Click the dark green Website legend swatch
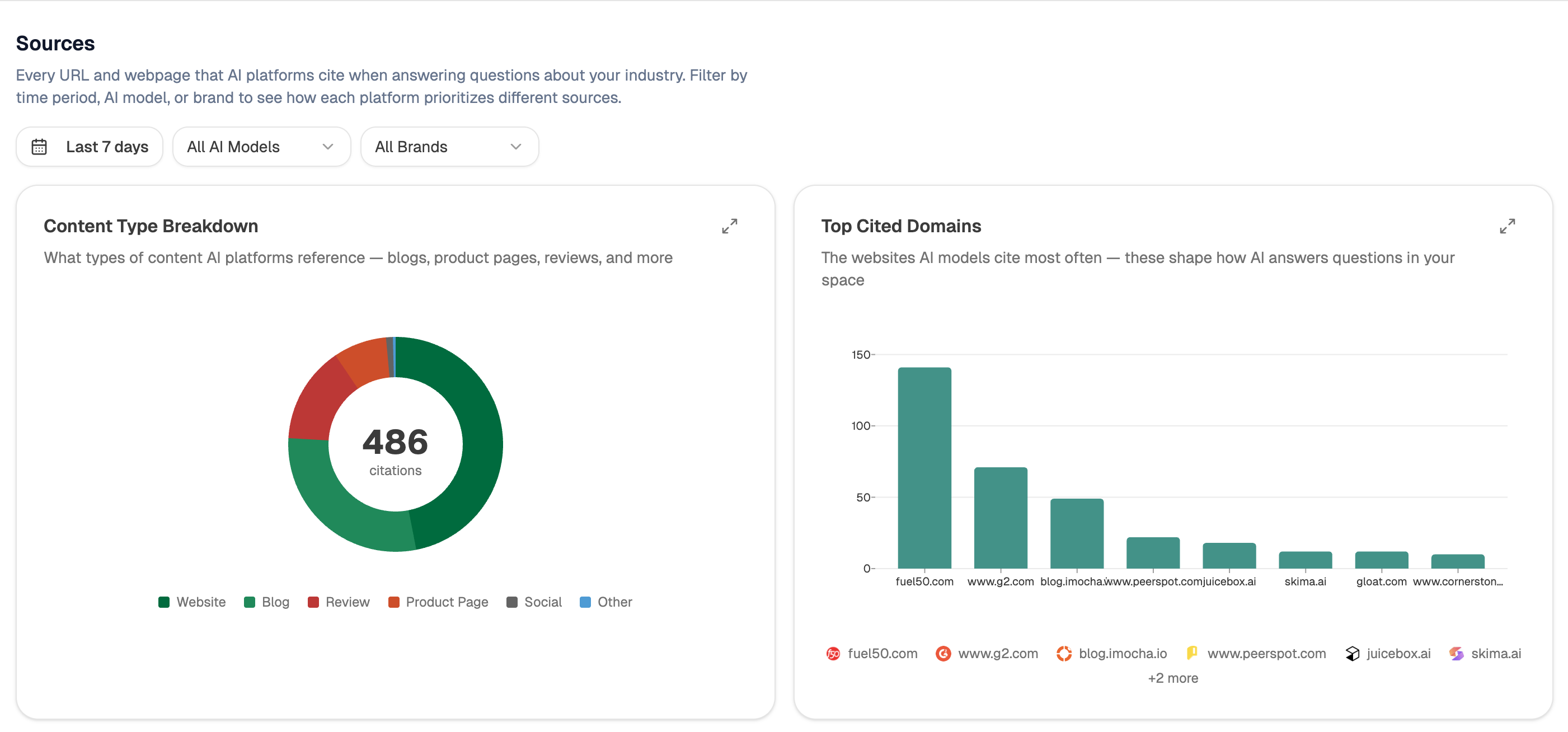The width and height of the screenshot is (1568, 732). click(x=164, y=602)
